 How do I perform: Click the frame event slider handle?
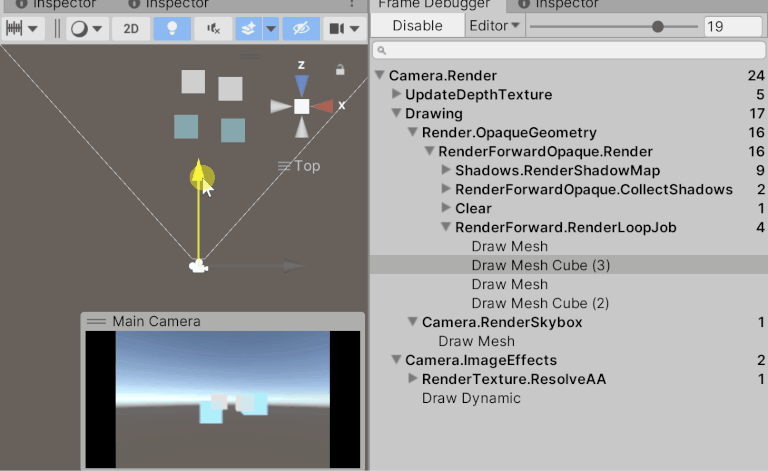click(x=658, y=27)
